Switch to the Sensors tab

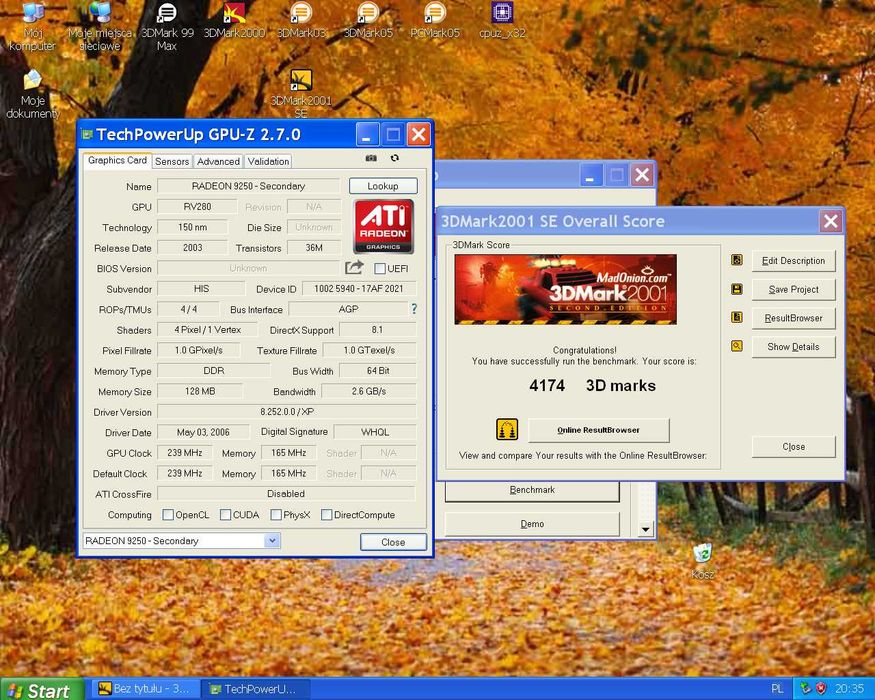click(x=172, y=161)
